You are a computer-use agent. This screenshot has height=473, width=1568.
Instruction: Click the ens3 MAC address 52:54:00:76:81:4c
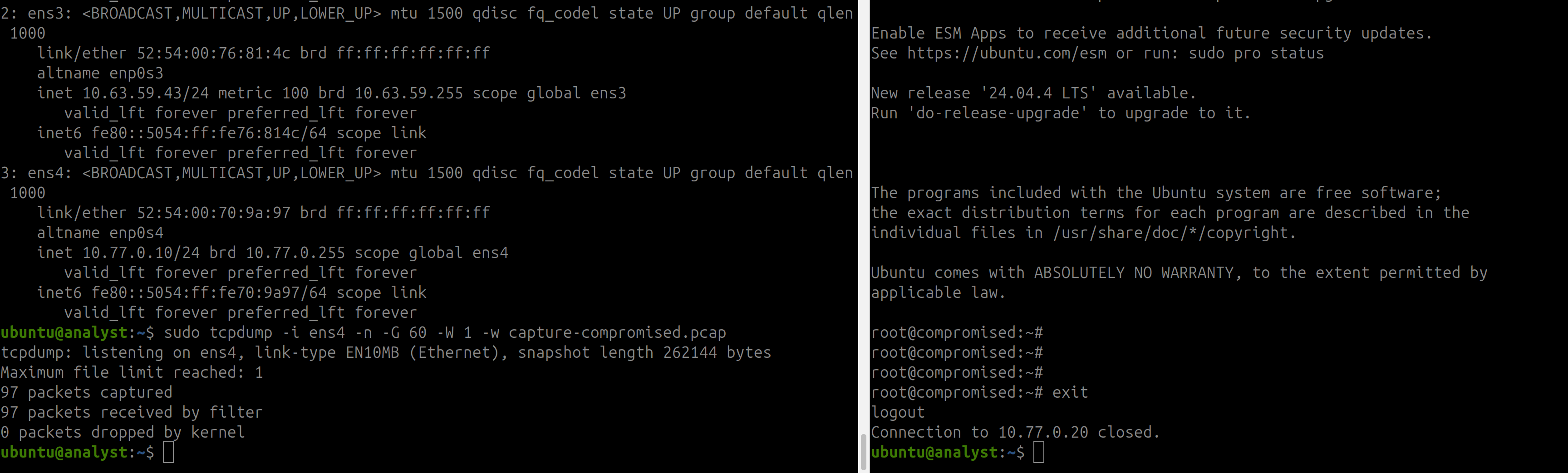(x=214, y=54)
